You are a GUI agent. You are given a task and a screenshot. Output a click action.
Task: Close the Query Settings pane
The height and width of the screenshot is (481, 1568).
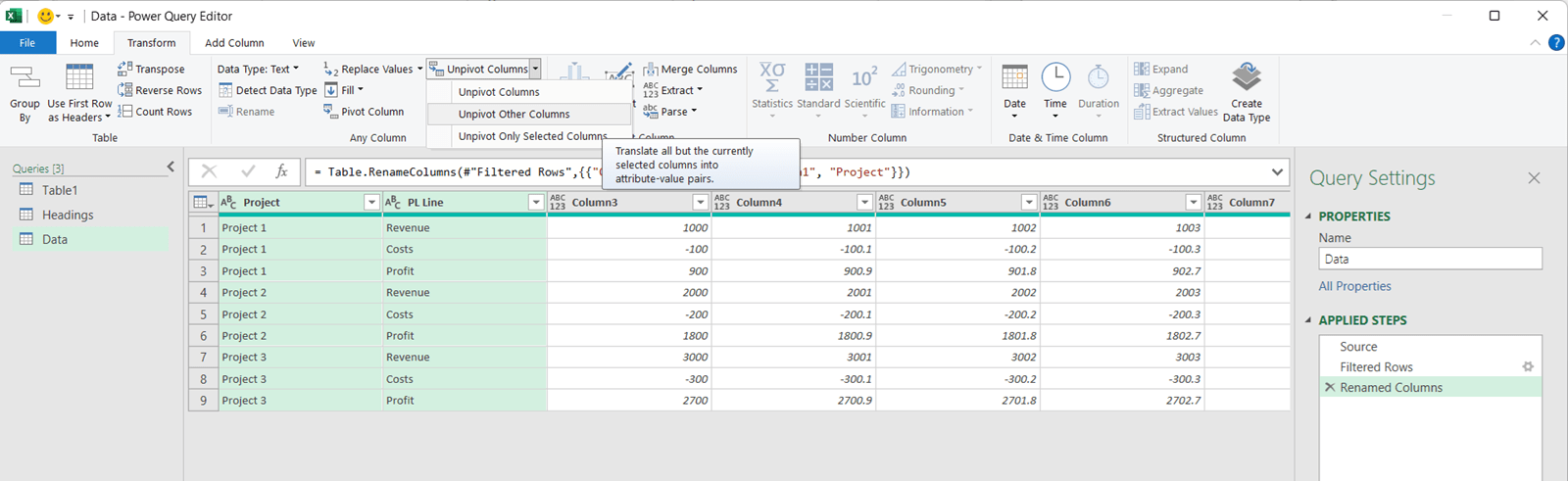point(1534,178)
